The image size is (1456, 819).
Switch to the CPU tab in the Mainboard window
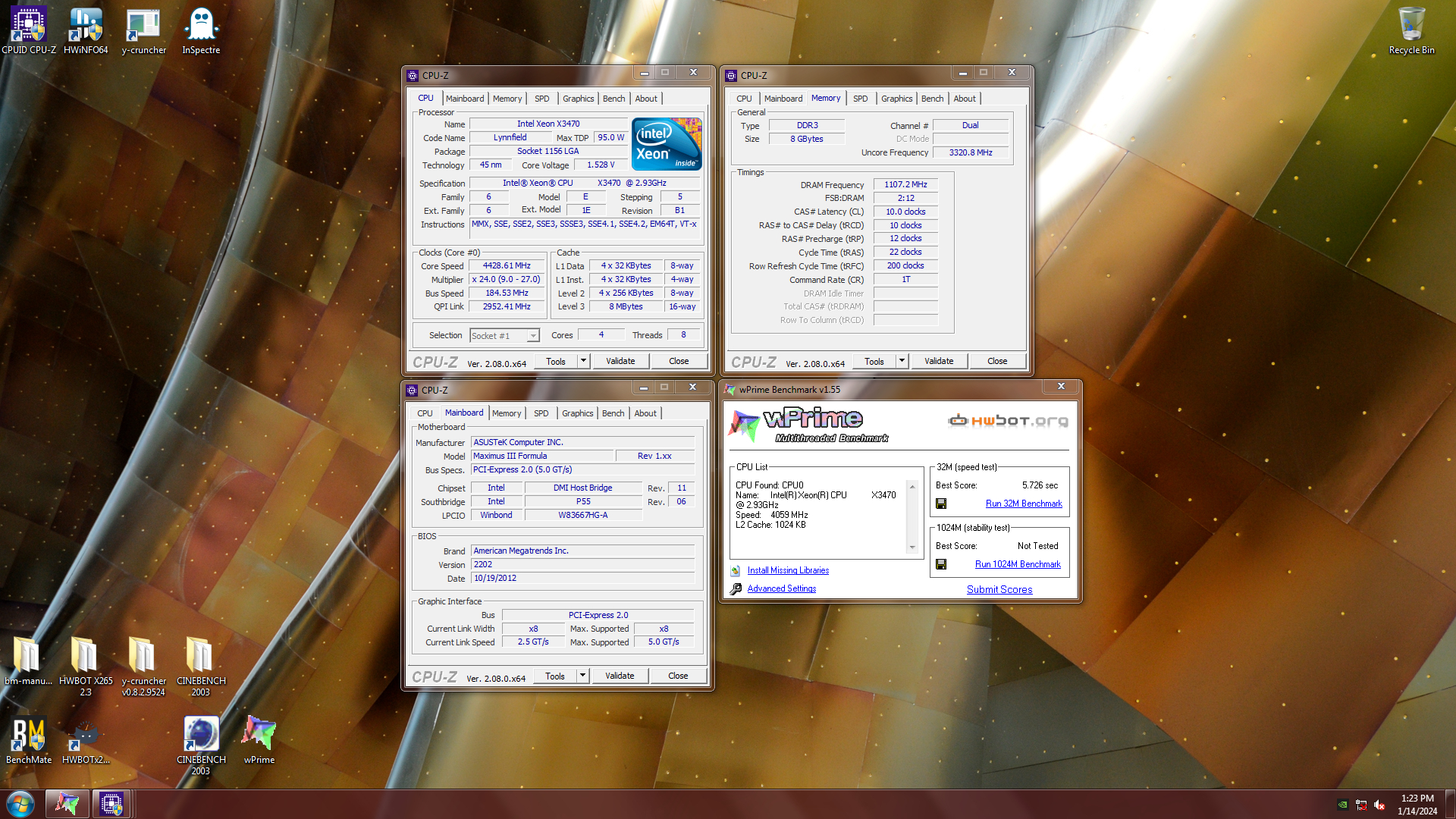point(425,413)
